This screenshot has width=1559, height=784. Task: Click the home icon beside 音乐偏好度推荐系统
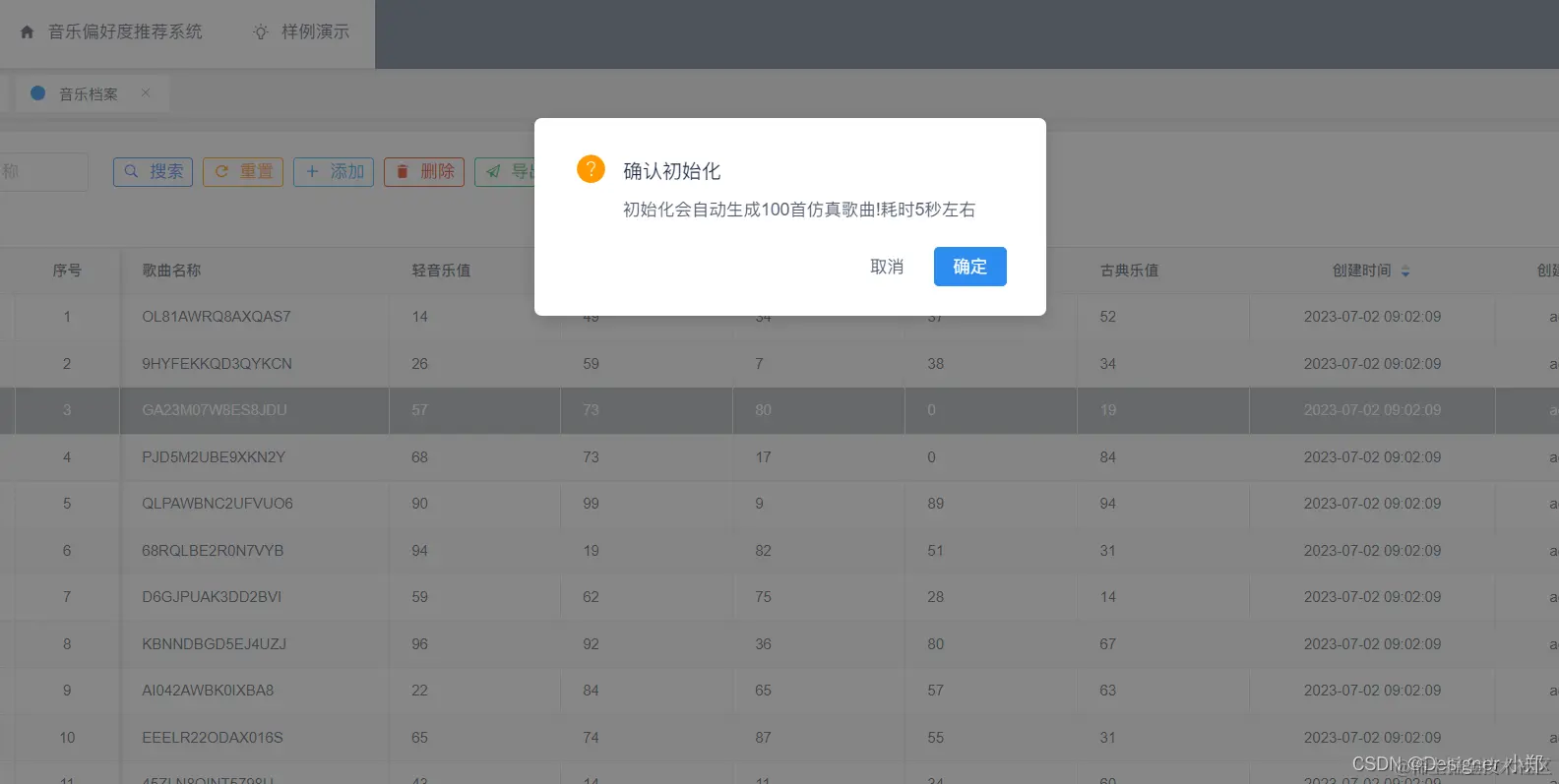click(x=28, y=31)
